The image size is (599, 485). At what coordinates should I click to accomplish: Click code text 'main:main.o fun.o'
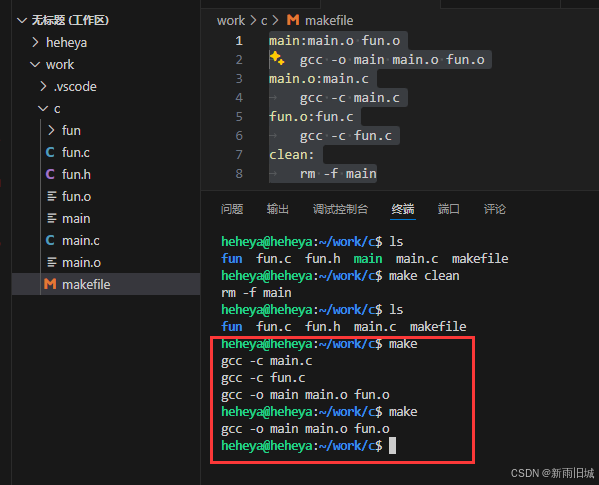pyautogui.click(x=334, y=40)
